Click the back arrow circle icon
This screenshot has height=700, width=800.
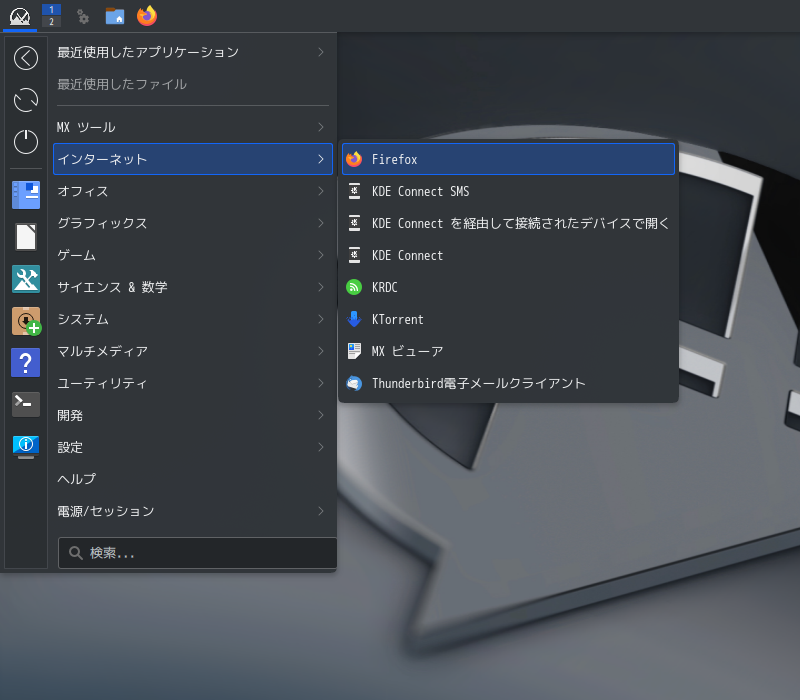pos(26,58)
